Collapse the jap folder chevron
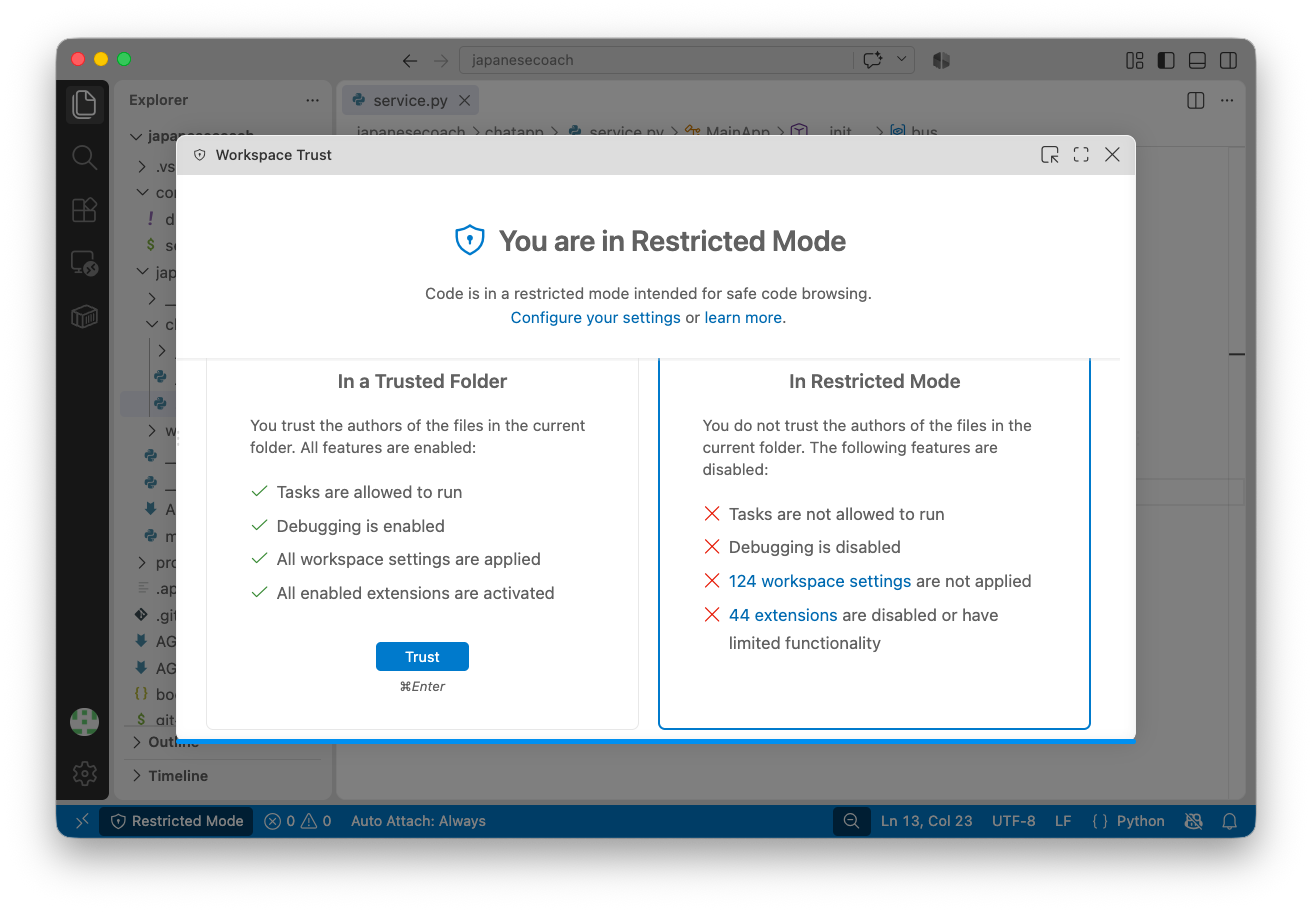The image size is (1312, 912). pyautogui.click(x=142, y=272)
